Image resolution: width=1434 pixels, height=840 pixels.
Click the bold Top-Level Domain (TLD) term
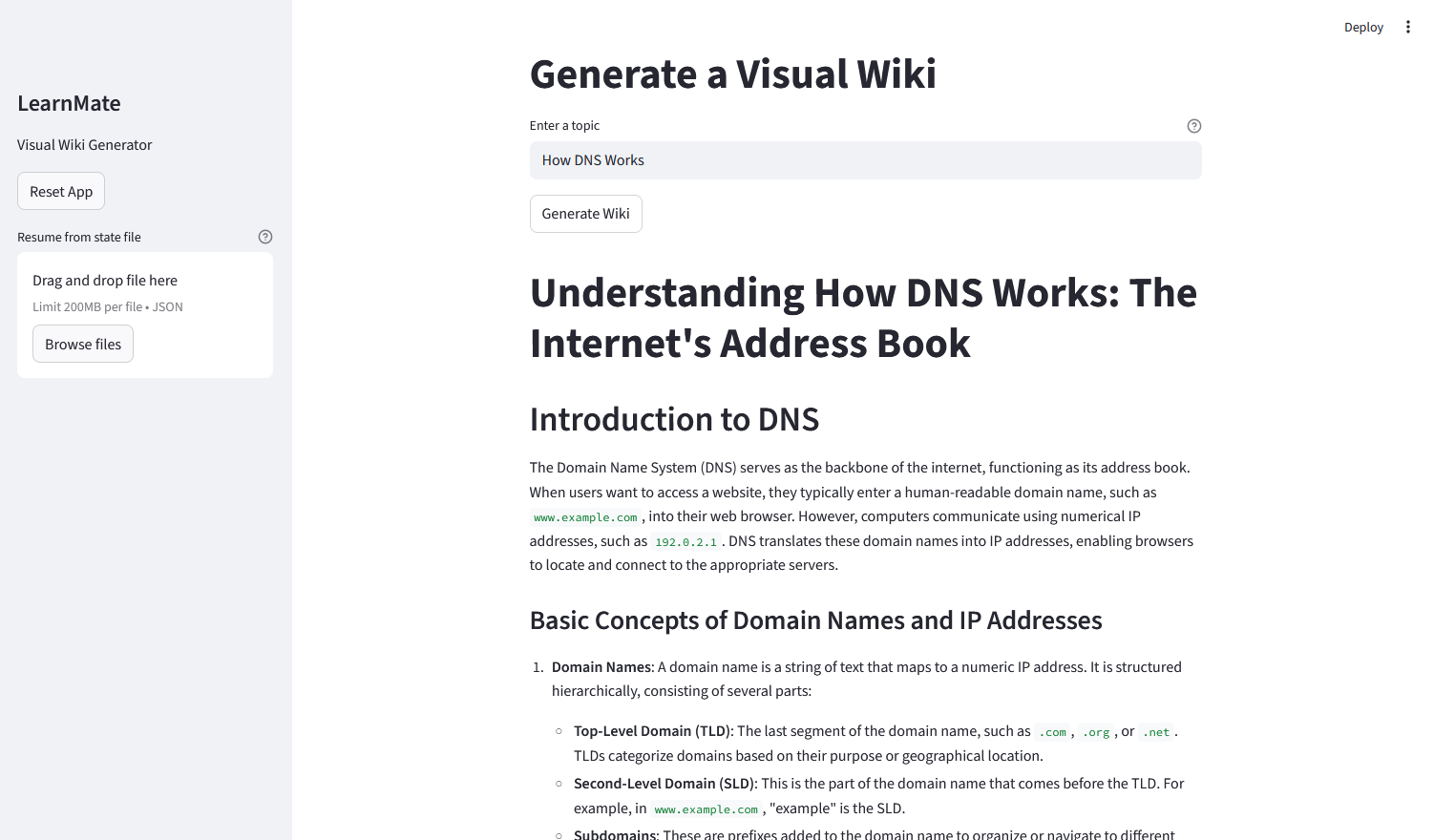652,731
